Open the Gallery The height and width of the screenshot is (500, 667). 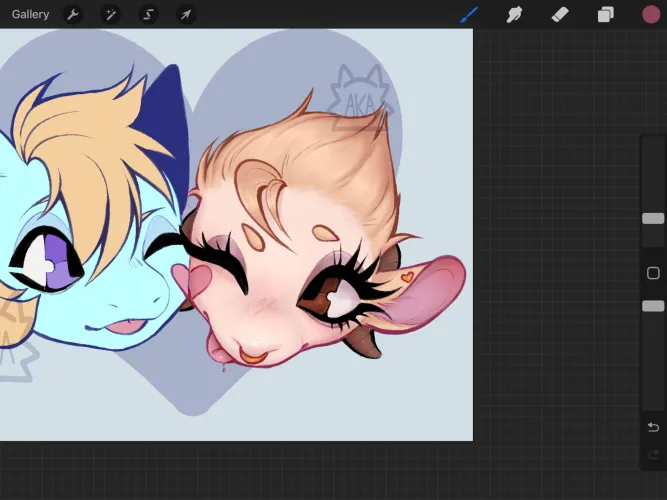tap(30, 14)
